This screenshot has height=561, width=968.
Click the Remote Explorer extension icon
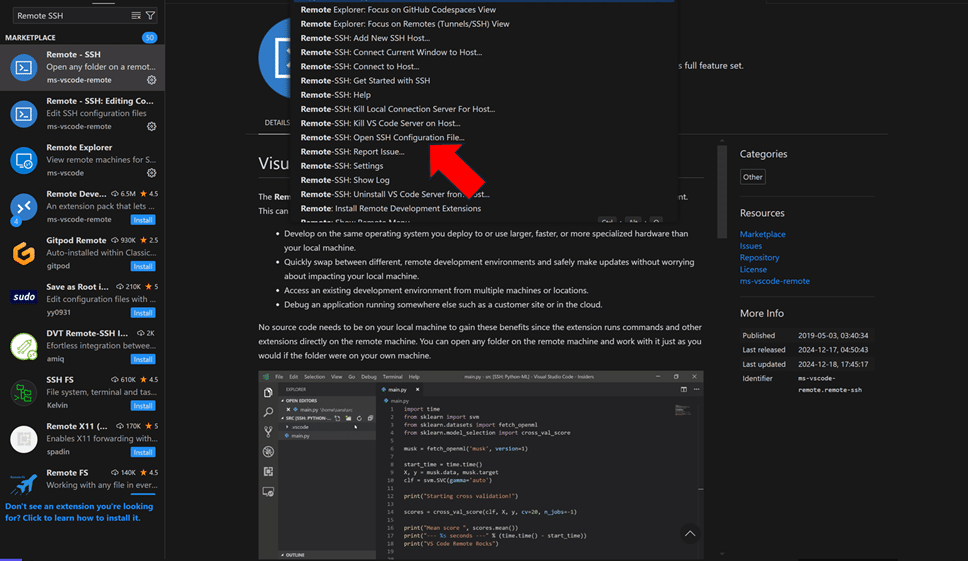click(23, 160)
